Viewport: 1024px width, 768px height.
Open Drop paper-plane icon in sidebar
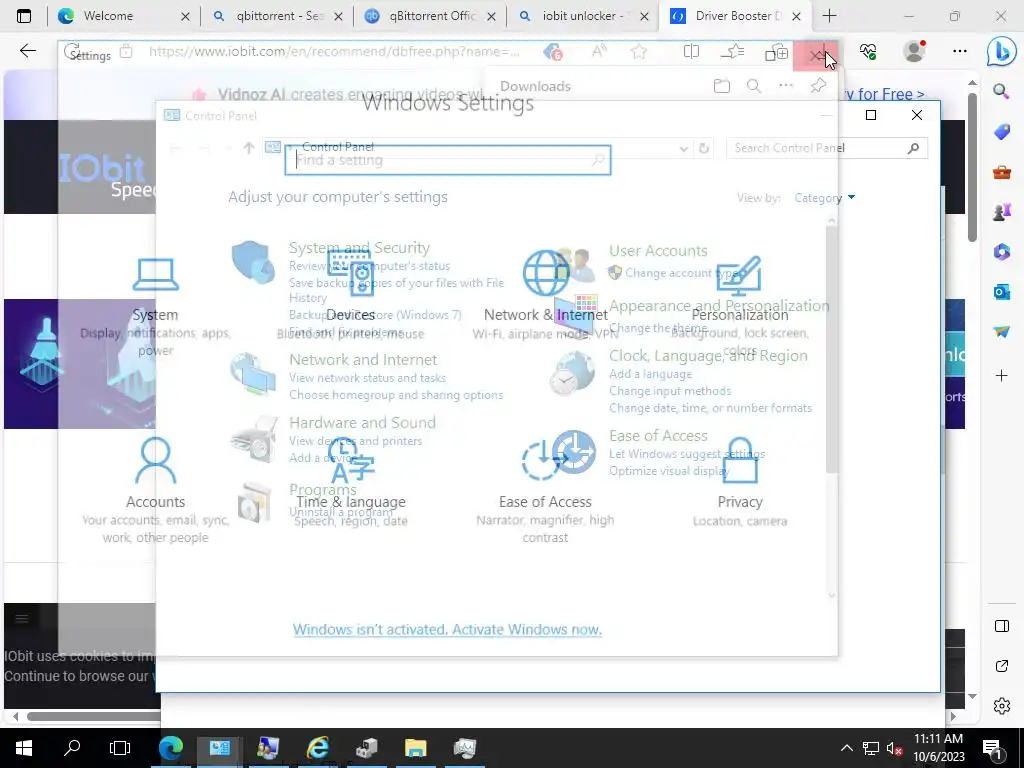tap(1001, 332)
